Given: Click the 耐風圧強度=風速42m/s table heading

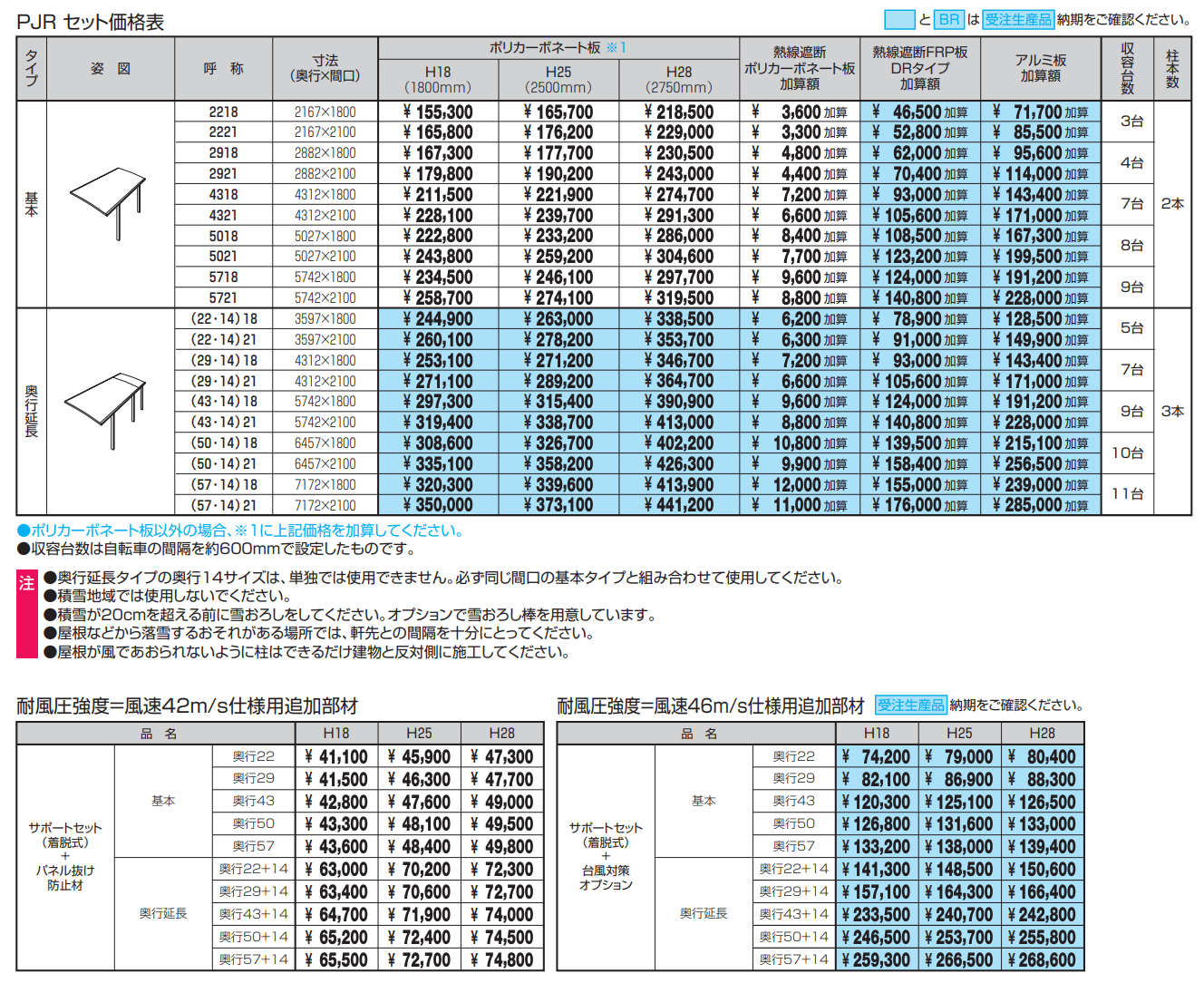Looking at the screenshot, I should (187, 706).
